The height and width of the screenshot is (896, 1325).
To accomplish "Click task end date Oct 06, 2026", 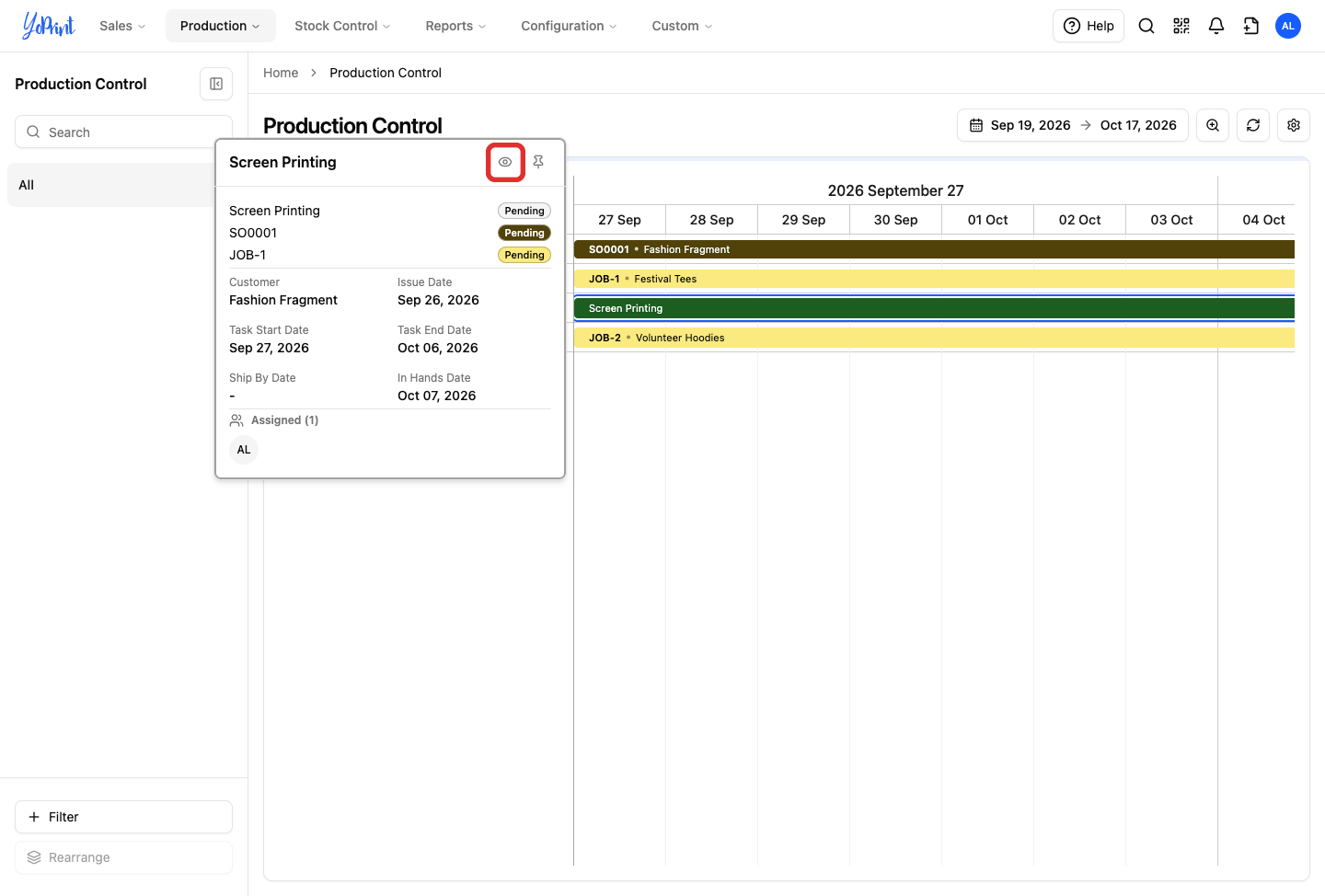I will (x=438, y=348).
